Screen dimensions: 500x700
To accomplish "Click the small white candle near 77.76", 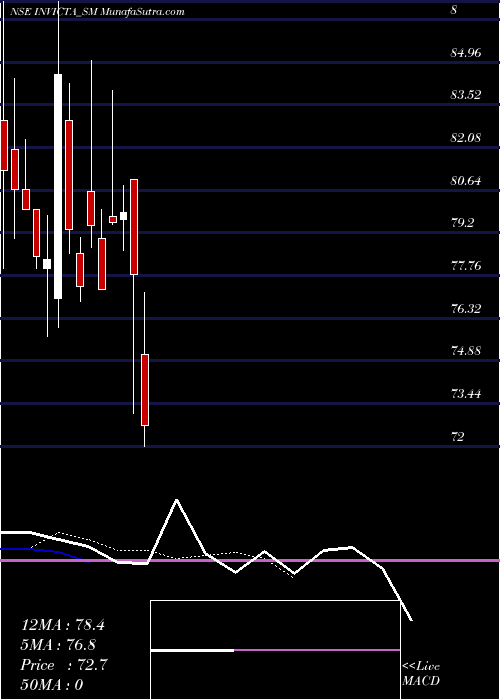I will 47,264.
